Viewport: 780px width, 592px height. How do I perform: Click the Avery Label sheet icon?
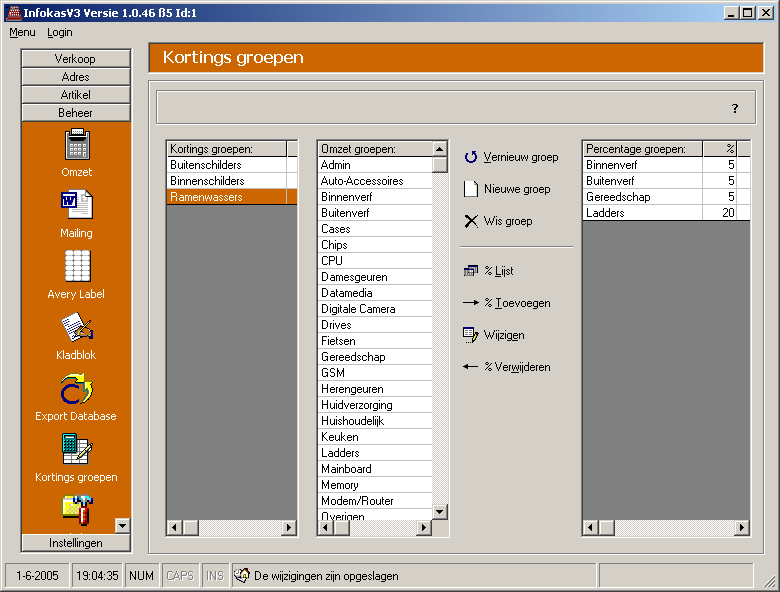pos(77,266)
